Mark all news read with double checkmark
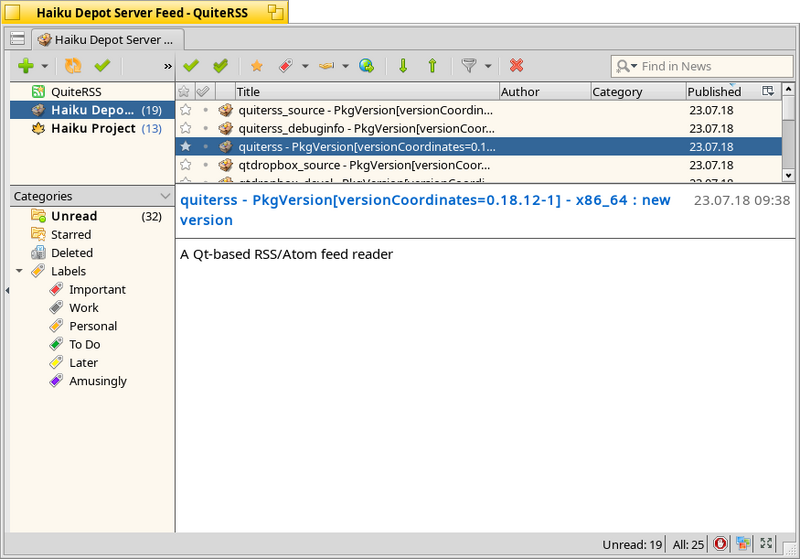The height and width of the screenshot is (559, 800). coord(220,66)
